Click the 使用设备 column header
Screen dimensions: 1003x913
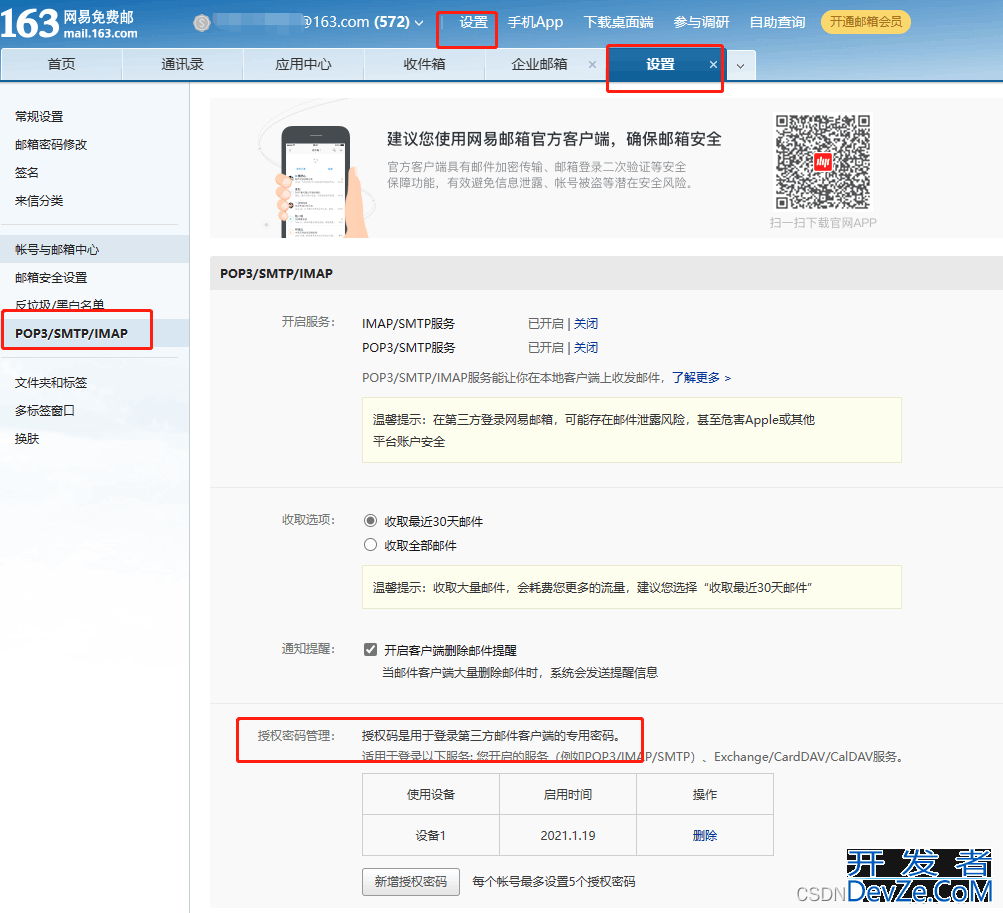click(x=430, y=794)
